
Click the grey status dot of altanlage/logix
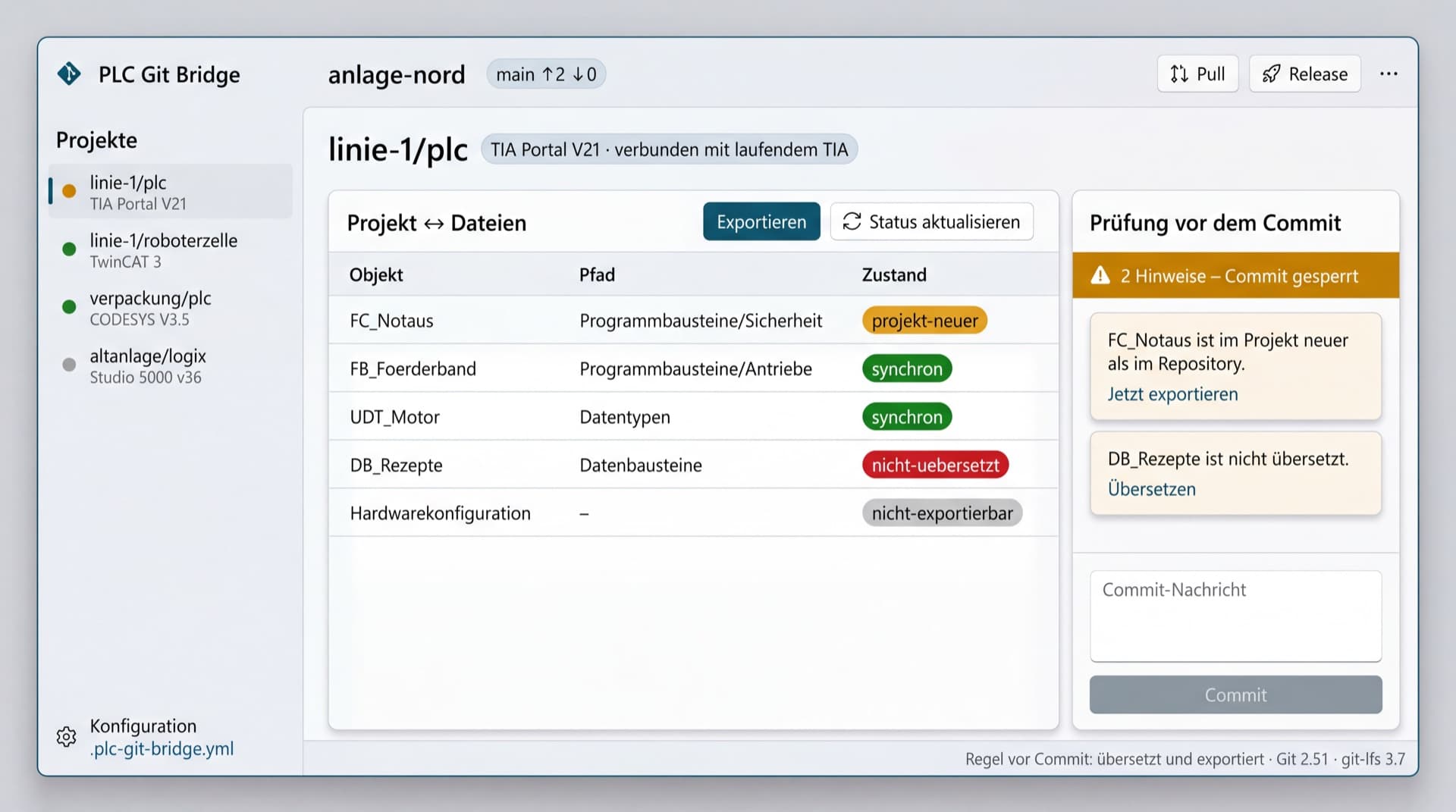point(69,365)
